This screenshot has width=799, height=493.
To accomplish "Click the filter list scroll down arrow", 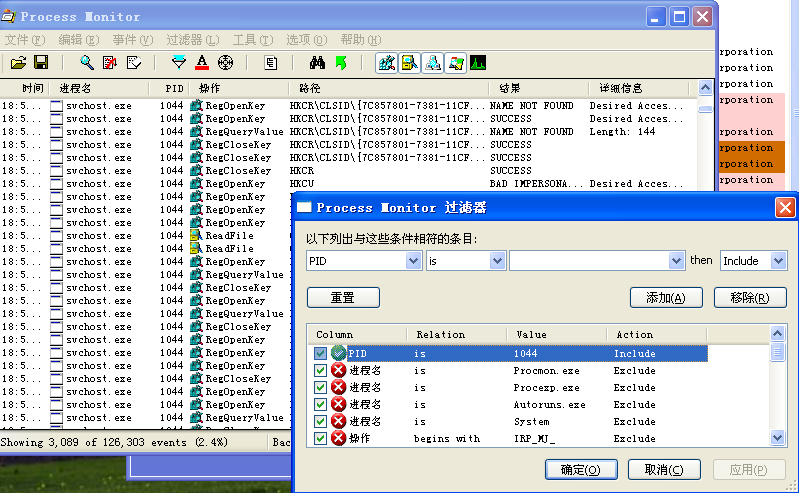I will 777,437.
